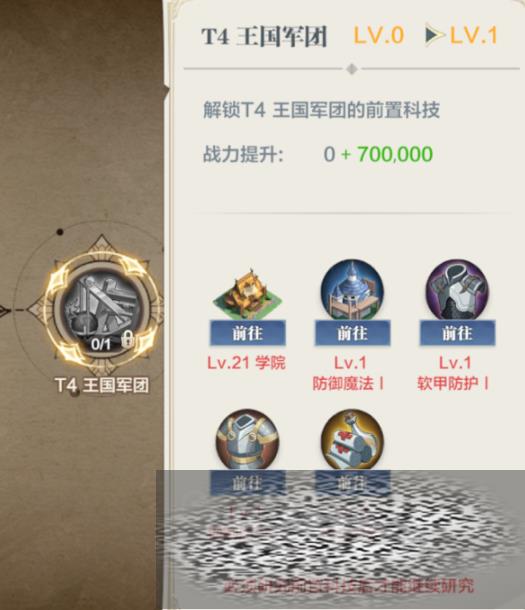The width and height of the screenshot is (525, 610).
Task: Click 前往 under the bandage roll icon
Action: point(352,483)
